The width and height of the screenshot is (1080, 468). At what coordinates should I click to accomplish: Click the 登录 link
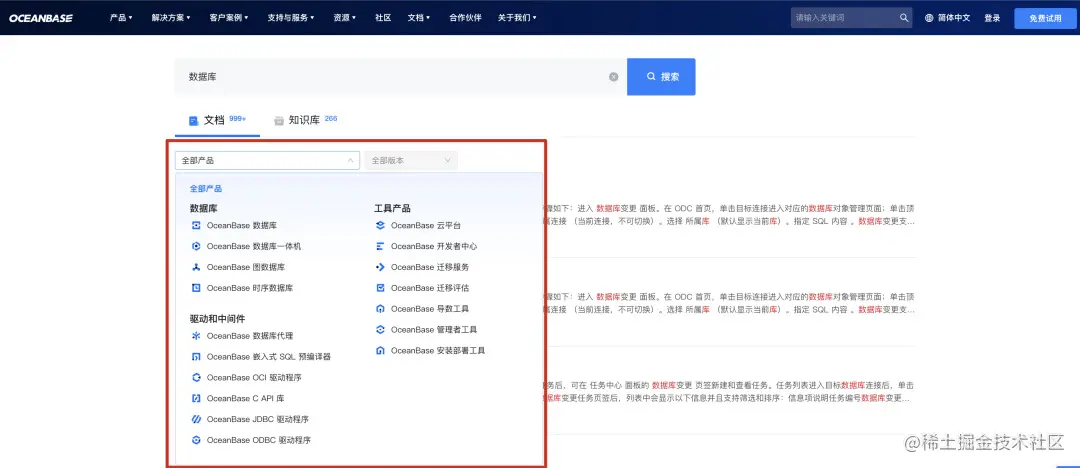tap(992, 18)
